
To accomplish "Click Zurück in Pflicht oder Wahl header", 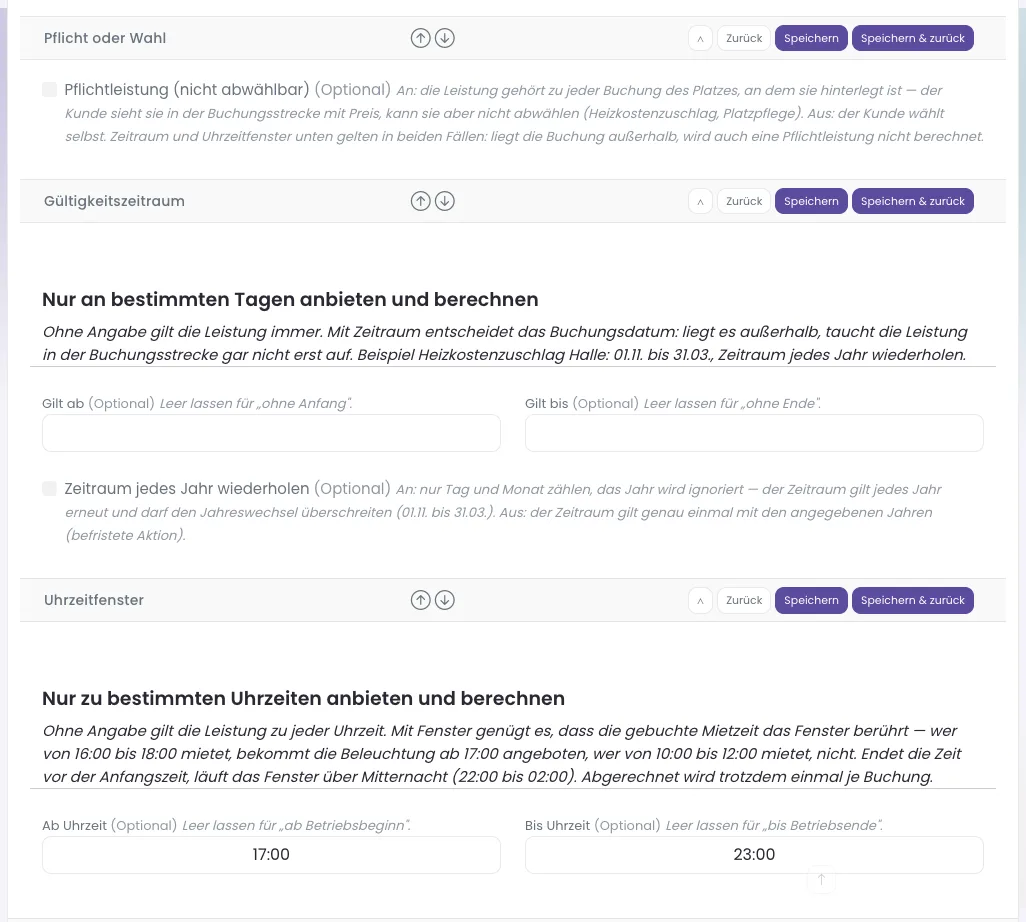I will [744, 38].
